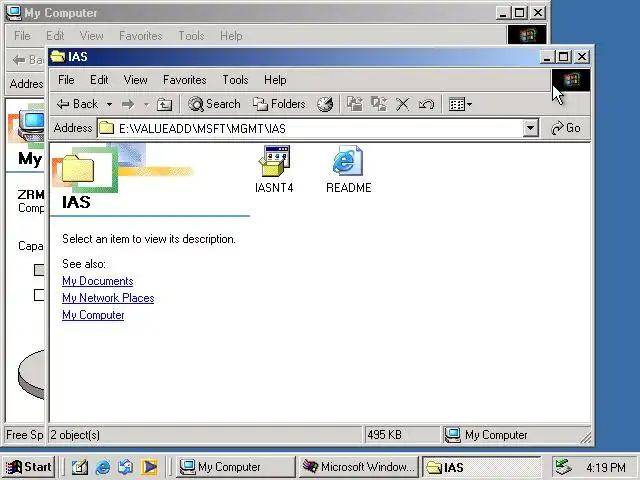
Task: Open the Edit menu in IAS window
Action: pyautogui.click(x=99, y=80)
